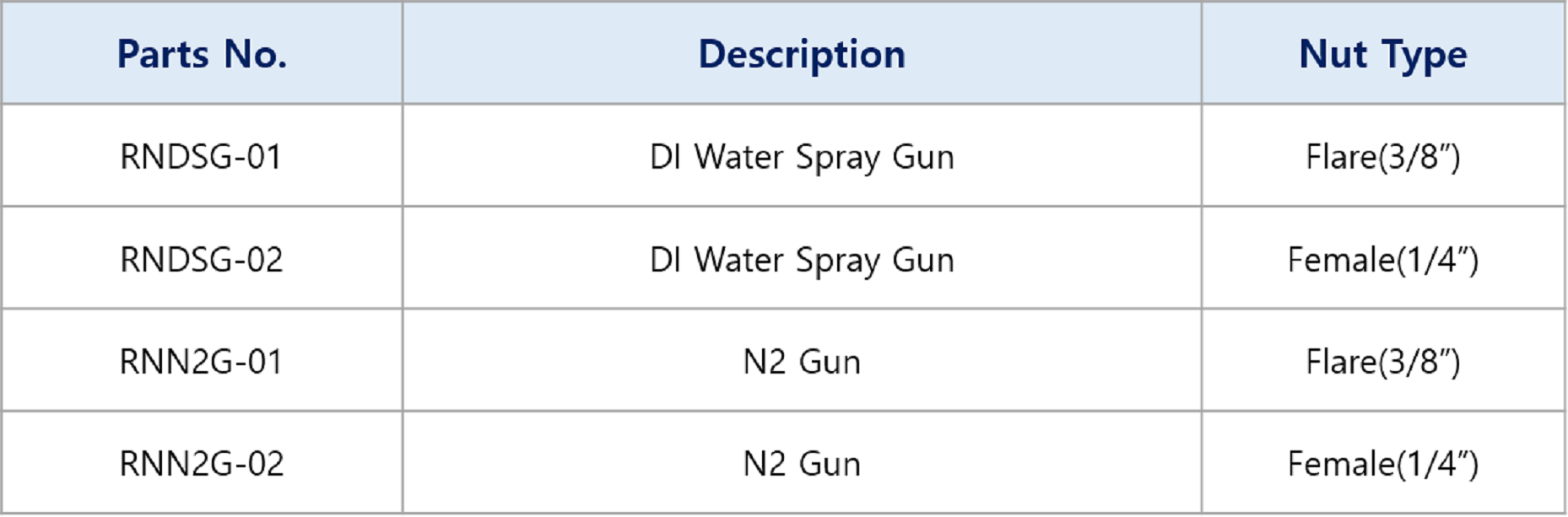
Task: Click the Nut Type column header
Action: pos(1382,55)
